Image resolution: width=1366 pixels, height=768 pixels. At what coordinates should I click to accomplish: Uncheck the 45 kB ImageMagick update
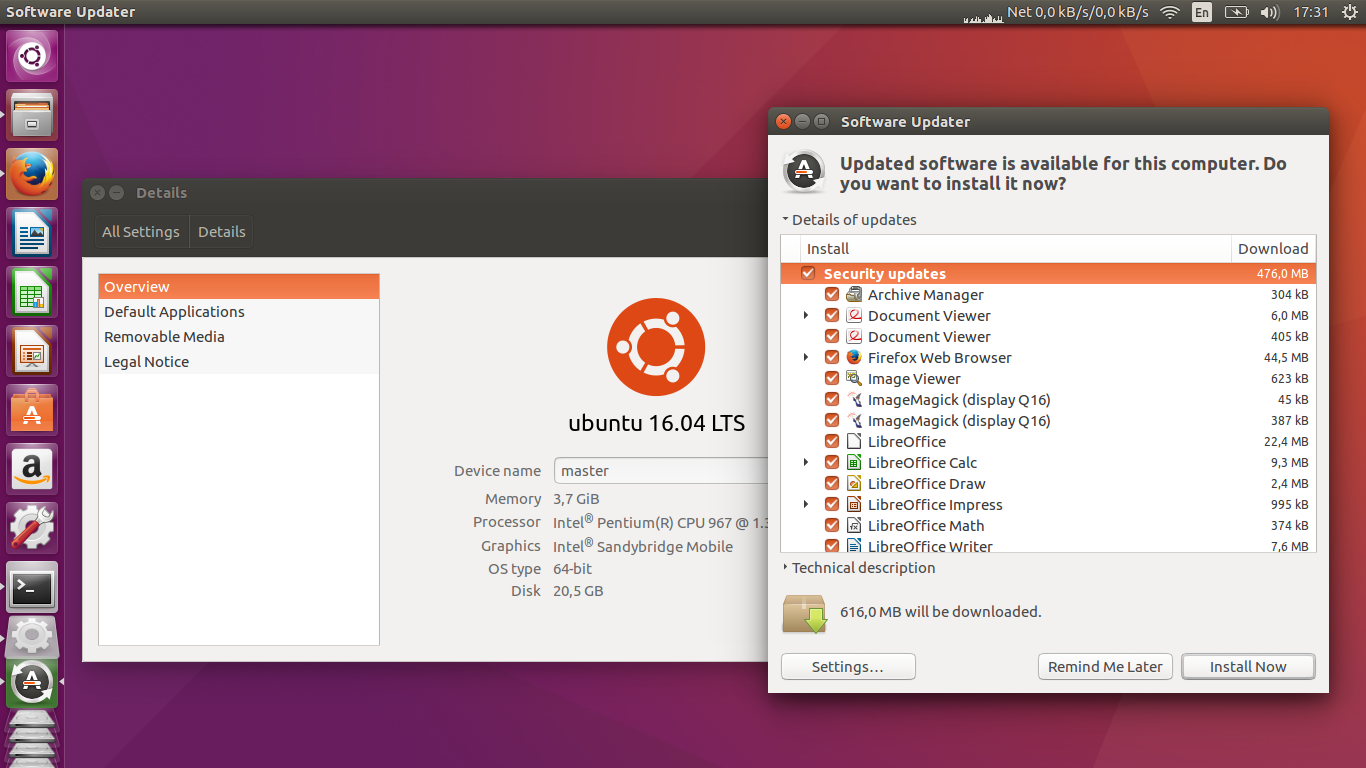(x=831, y=399)
